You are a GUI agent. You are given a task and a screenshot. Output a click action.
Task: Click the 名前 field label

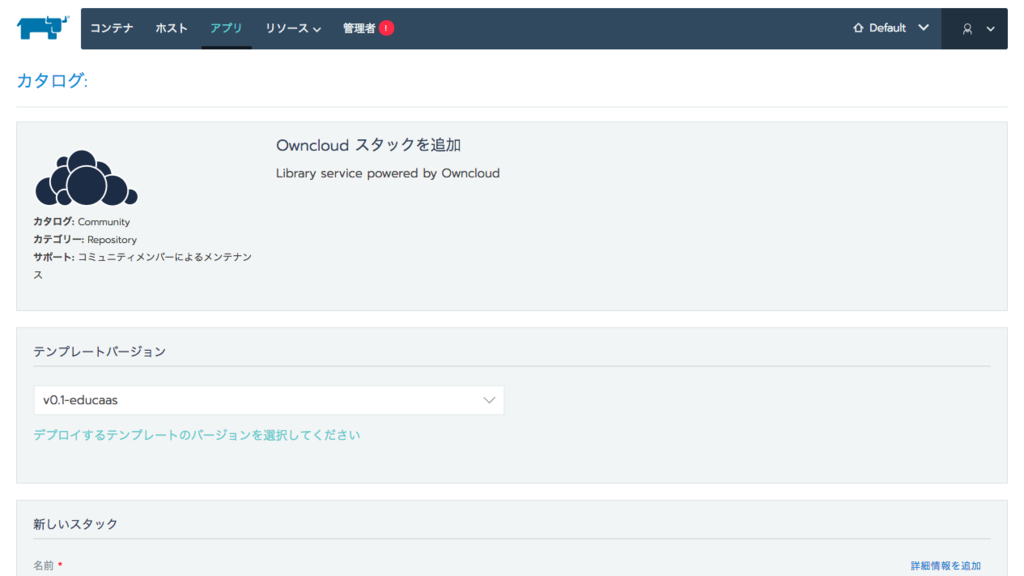click(x=44, y=566)
